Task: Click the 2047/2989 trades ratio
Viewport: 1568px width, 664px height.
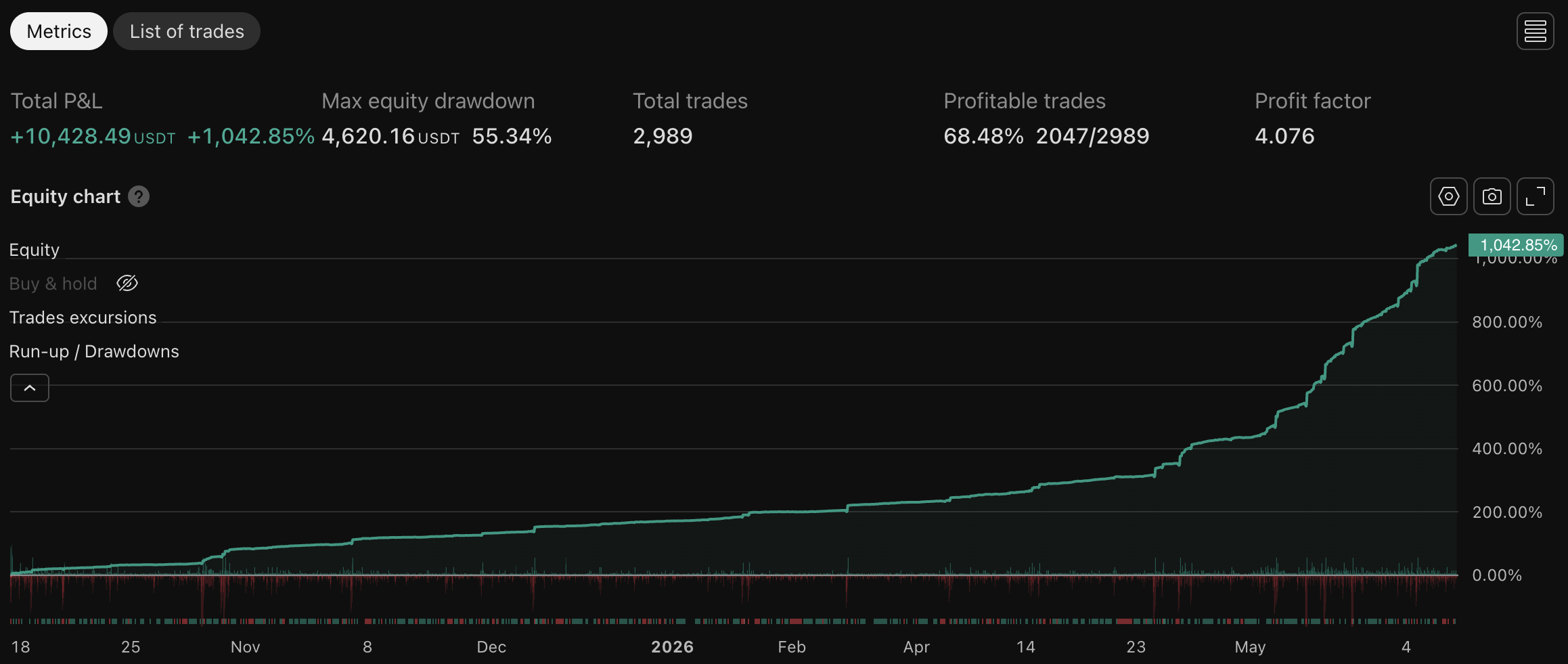Action: tap(1092, 136)
